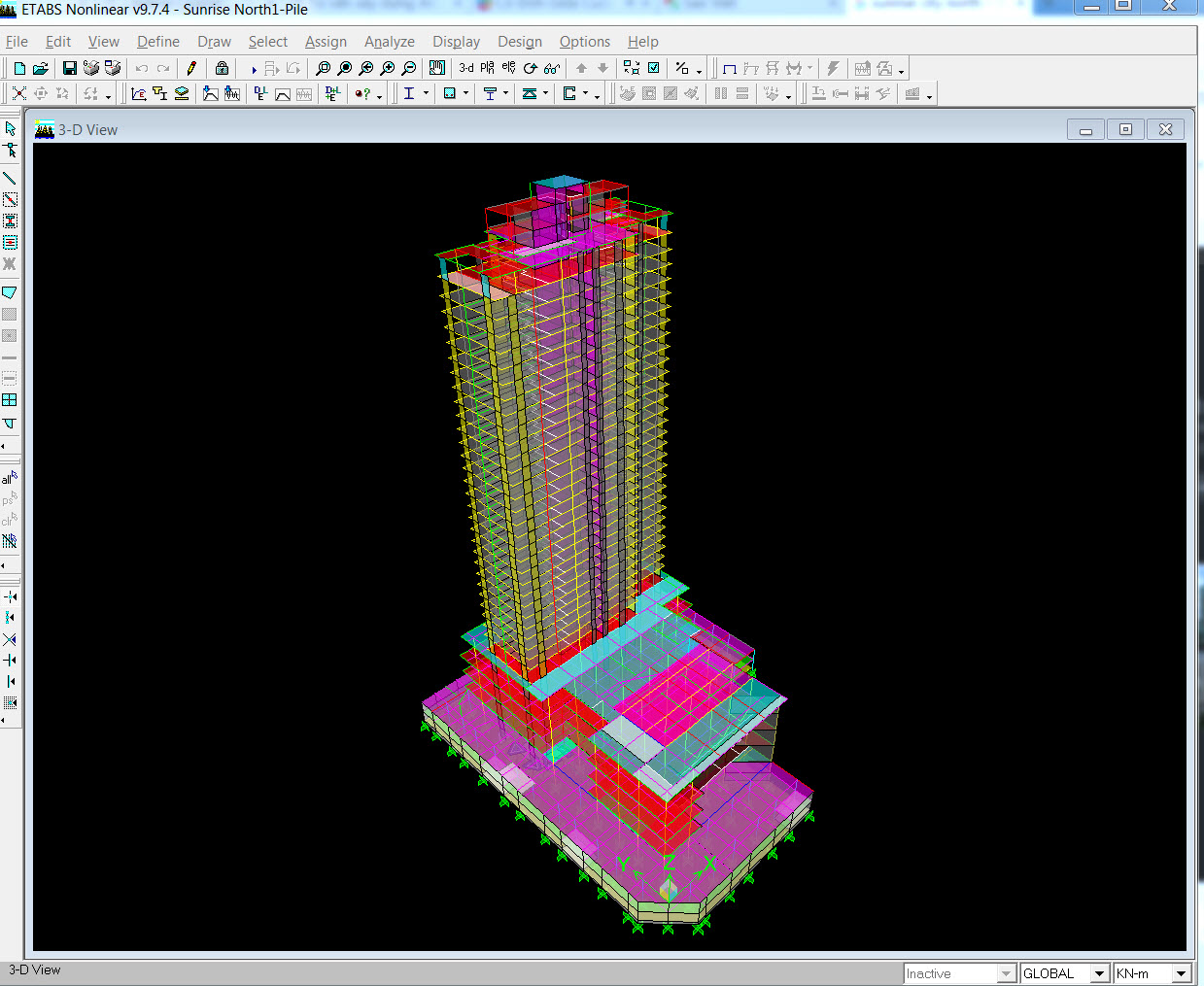Click the New Model icon

coord(19,68)
